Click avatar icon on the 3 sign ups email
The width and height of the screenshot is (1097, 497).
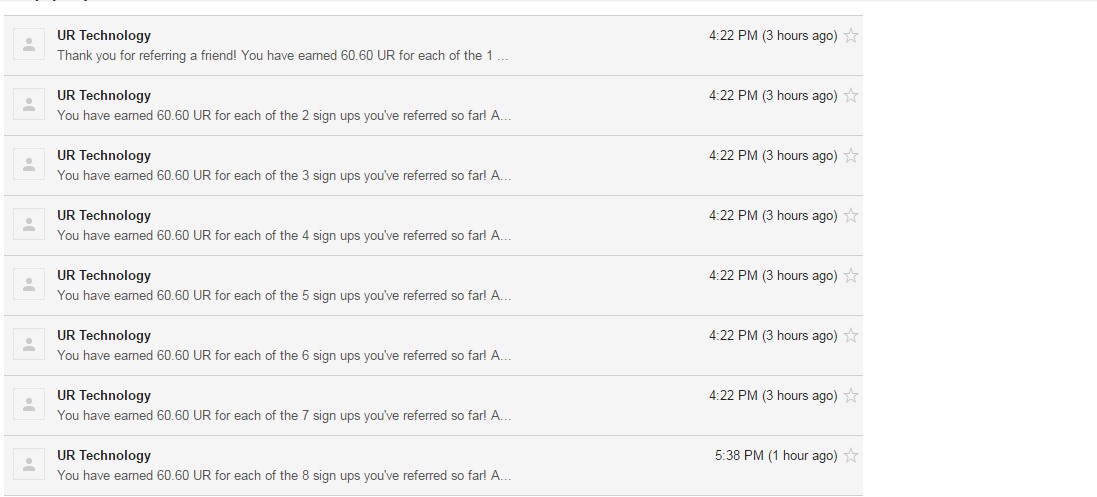click(29, 165)
